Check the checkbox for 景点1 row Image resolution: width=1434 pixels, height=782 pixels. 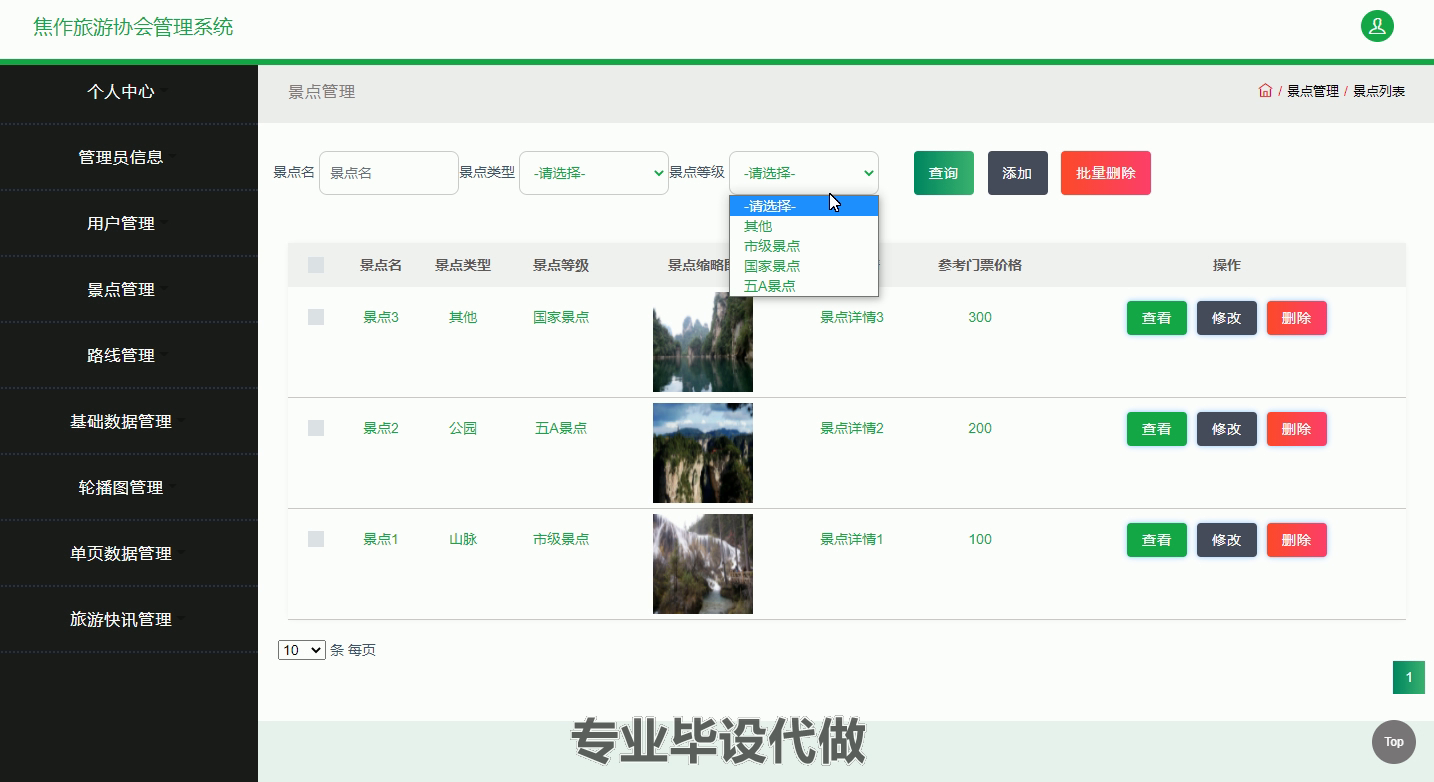coord(316,539)
